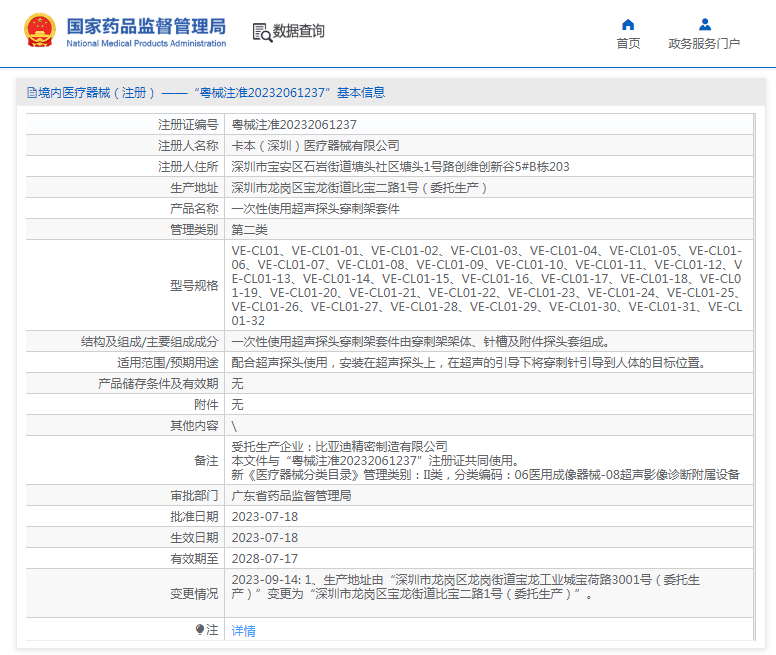Click the 注册证编号 label
Screen dimensions: 776x655
[188, 125]
